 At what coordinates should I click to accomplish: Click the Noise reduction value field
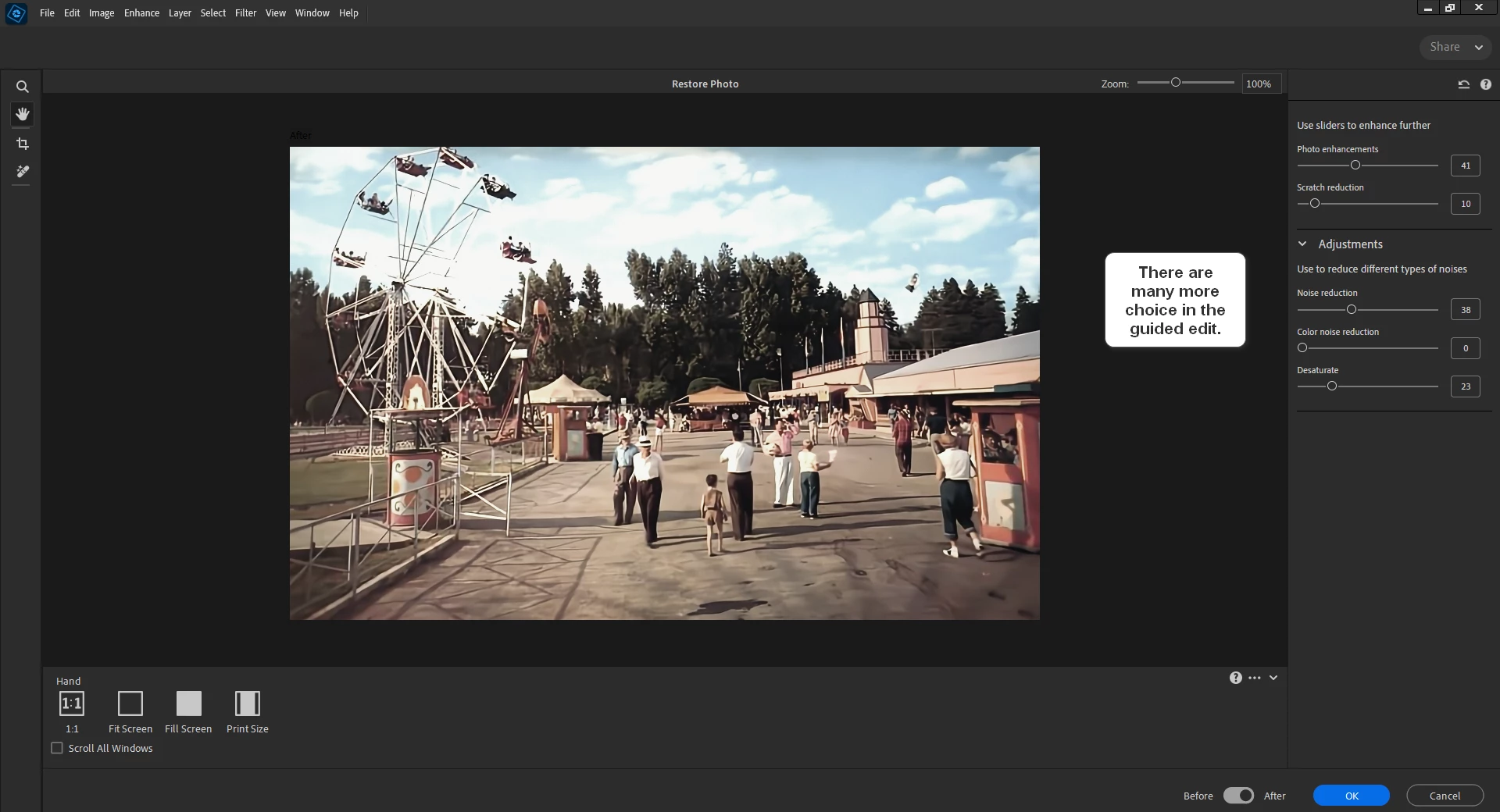pos(1466,310)
